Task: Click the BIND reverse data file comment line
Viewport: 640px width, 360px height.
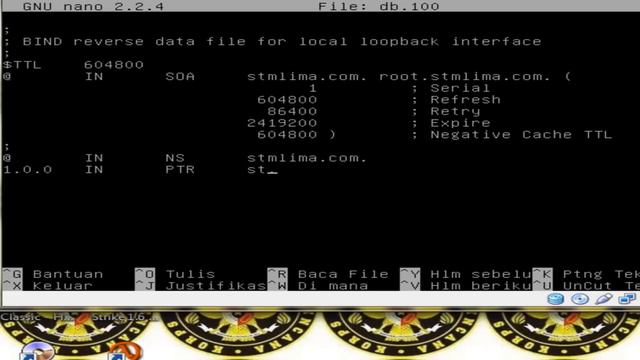Action: click(x=272, y=41)
